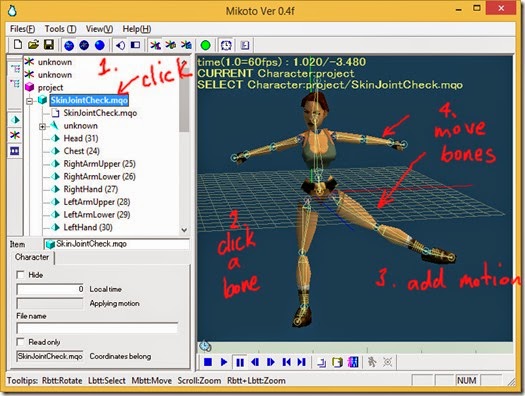Select the LeftArmLower (29) bone
The height and width of the screenshot is (396, 525).
[97, 215]
